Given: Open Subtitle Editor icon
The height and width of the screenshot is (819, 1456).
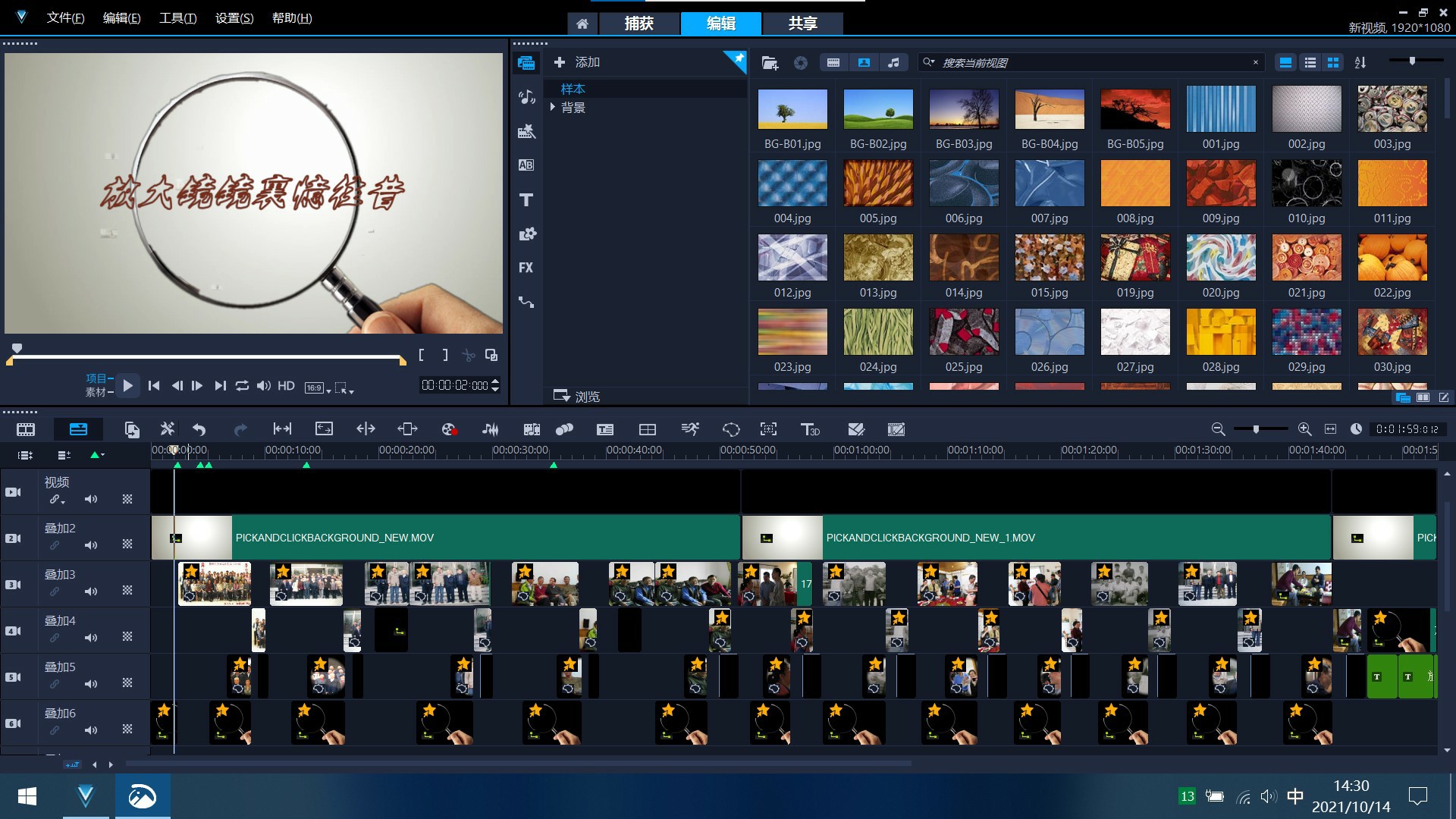Looking at the screenshot, I should tap(604, 429).
